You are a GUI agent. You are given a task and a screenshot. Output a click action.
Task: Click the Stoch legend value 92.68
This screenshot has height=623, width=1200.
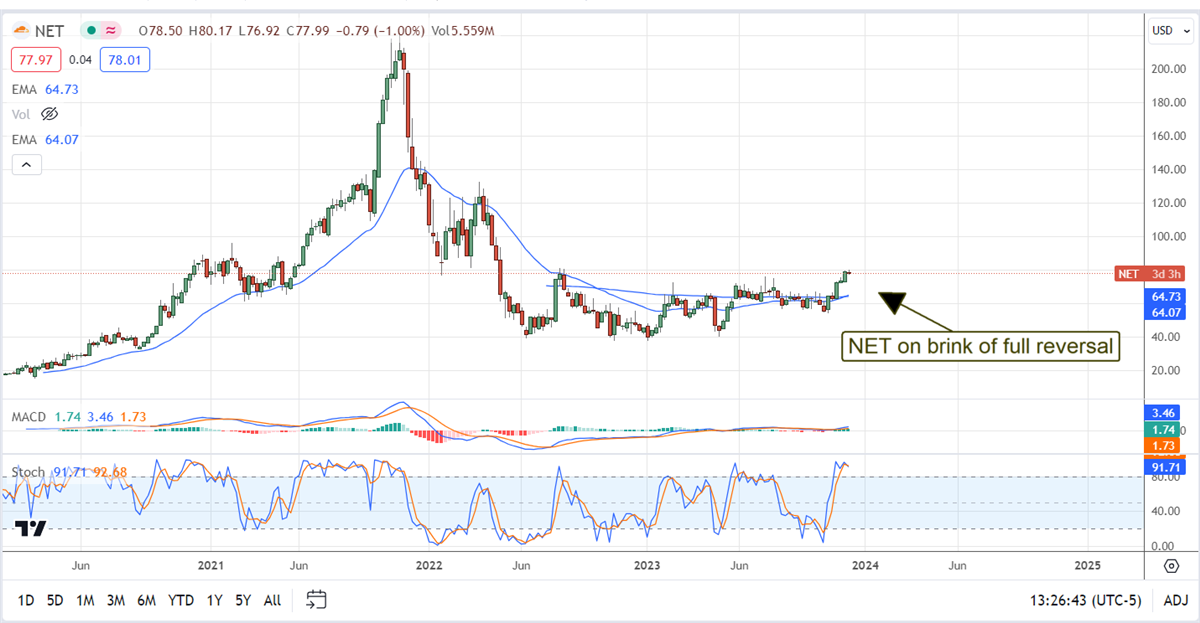pos(112,471)
